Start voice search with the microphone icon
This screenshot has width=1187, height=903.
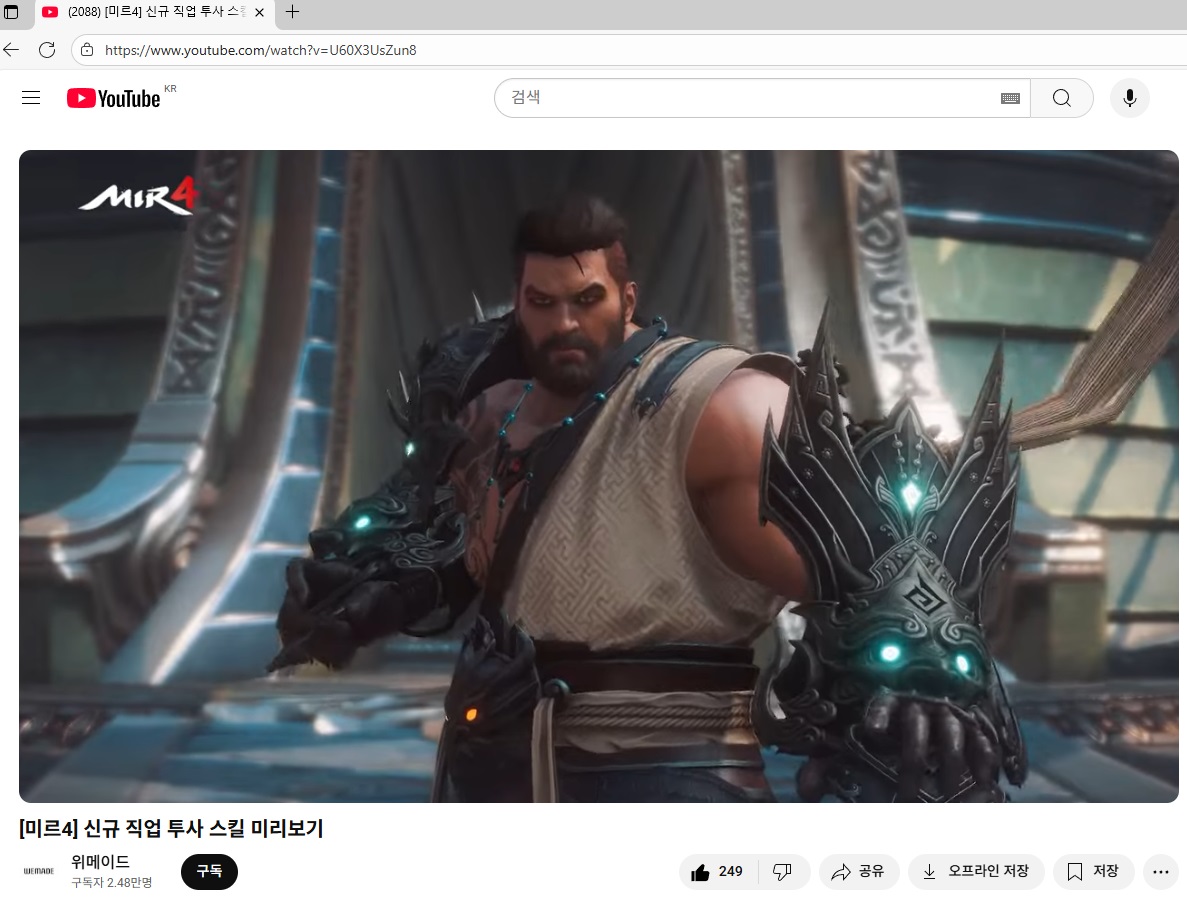1129,98
